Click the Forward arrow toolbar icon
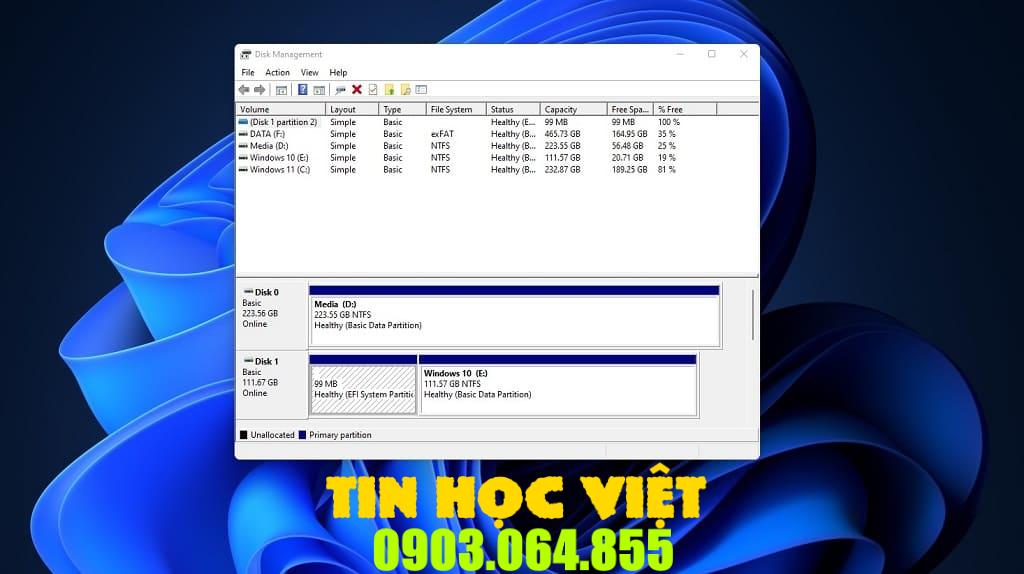Image resolution: width=1024 pixels, height=574 pixels. tap(260, 90)
